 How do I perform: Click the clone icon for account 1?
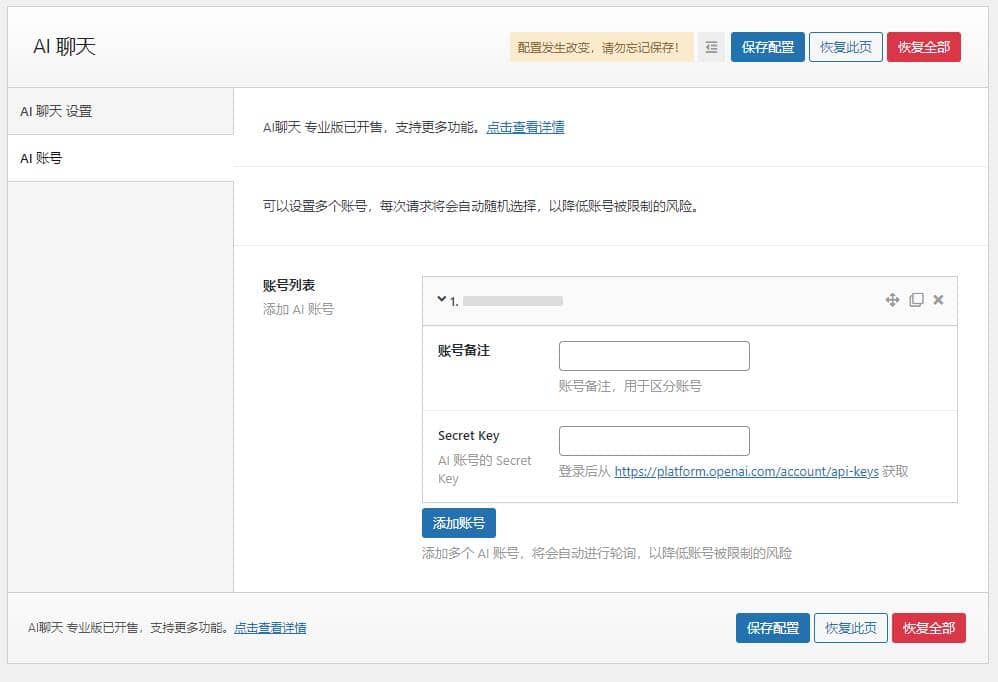pos(916,300)
